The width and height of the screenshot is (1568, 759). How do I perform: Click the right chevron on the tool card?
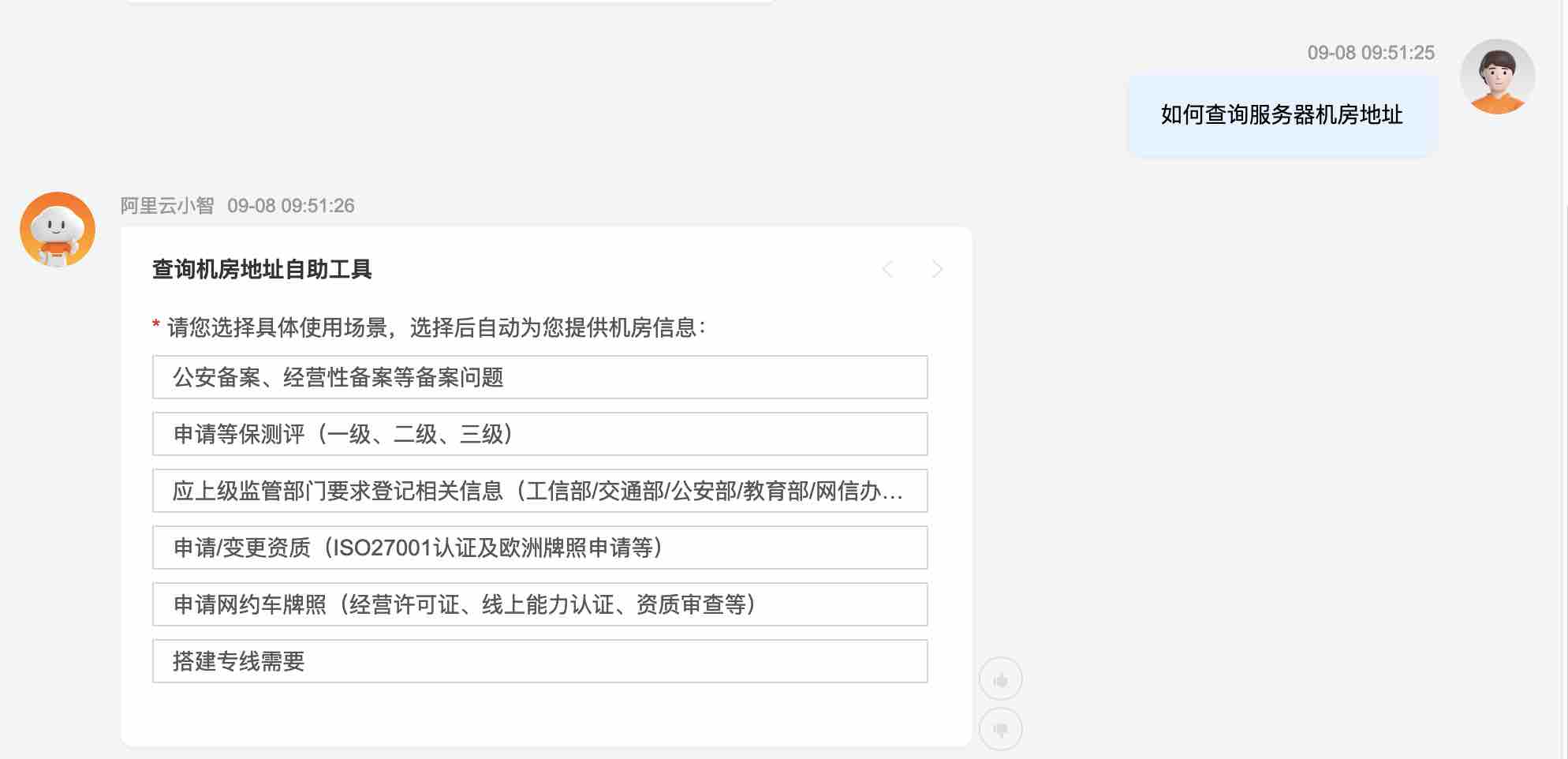(937, 270)
